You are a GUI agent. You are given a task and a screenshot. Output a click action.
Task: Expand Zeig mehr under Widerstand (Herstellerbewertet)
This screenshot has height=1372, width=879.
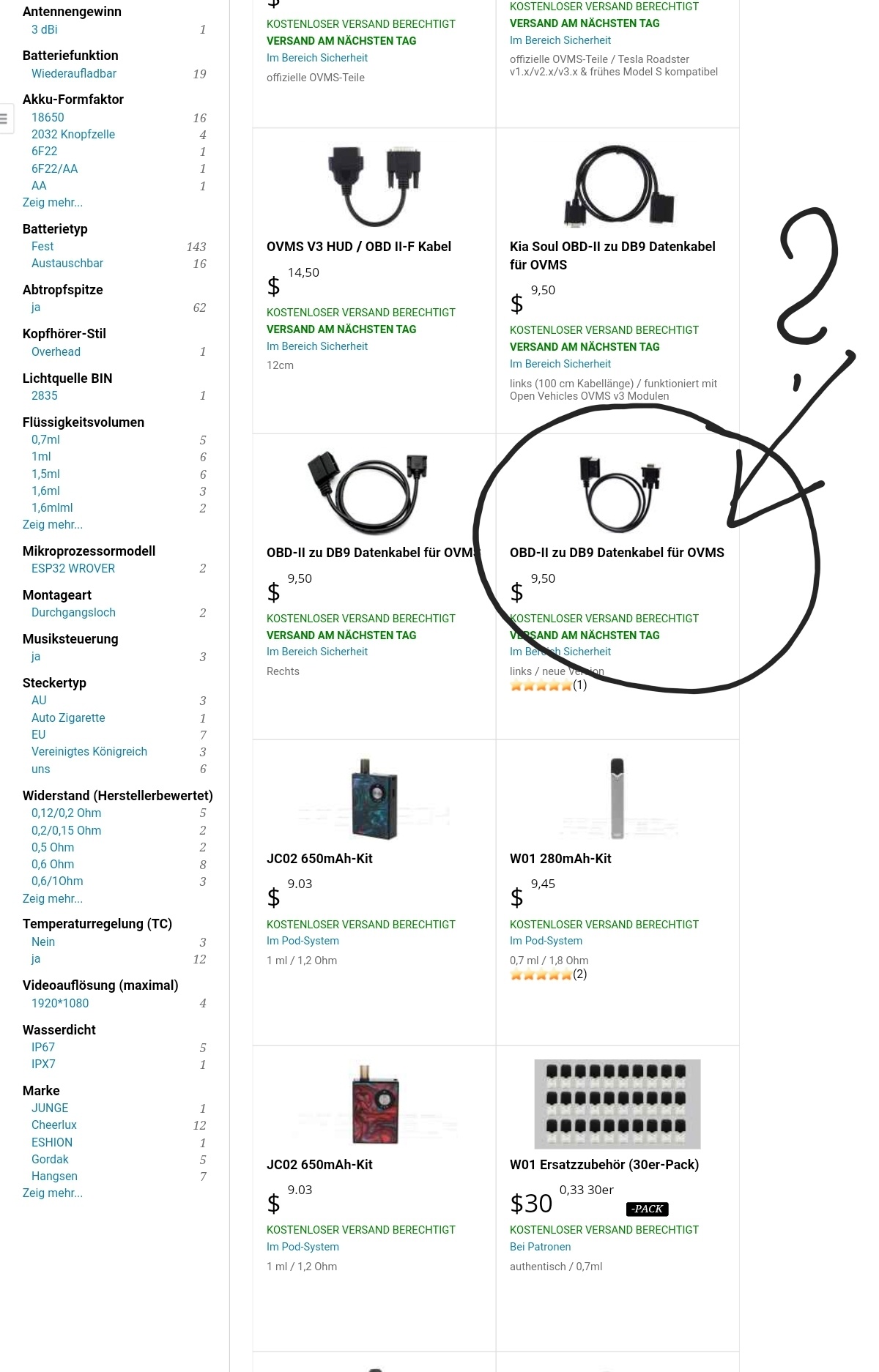click(53, 898)
